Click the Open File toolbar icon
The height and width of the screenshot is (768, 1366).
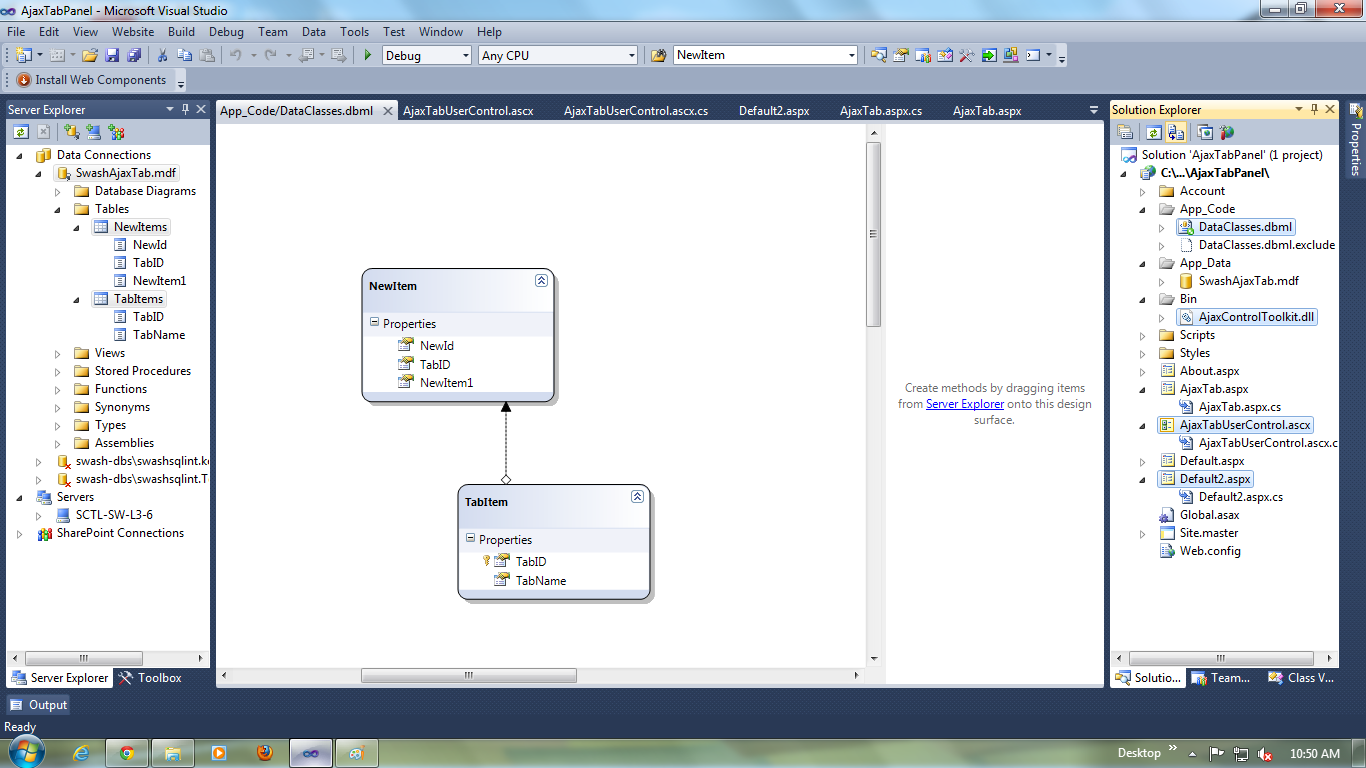90,55
